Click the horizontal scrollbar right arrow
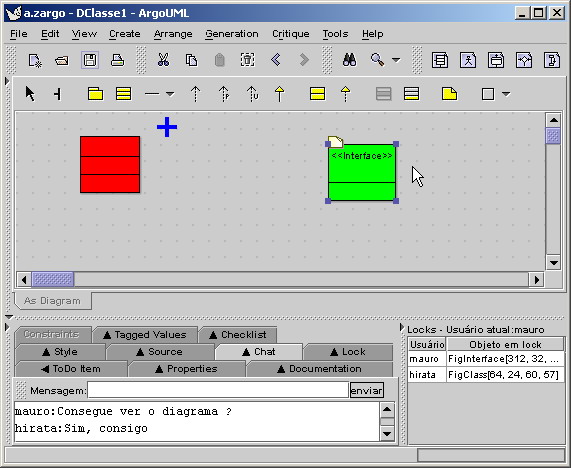This screenshot has width=571, height=468. coord(537,280)
